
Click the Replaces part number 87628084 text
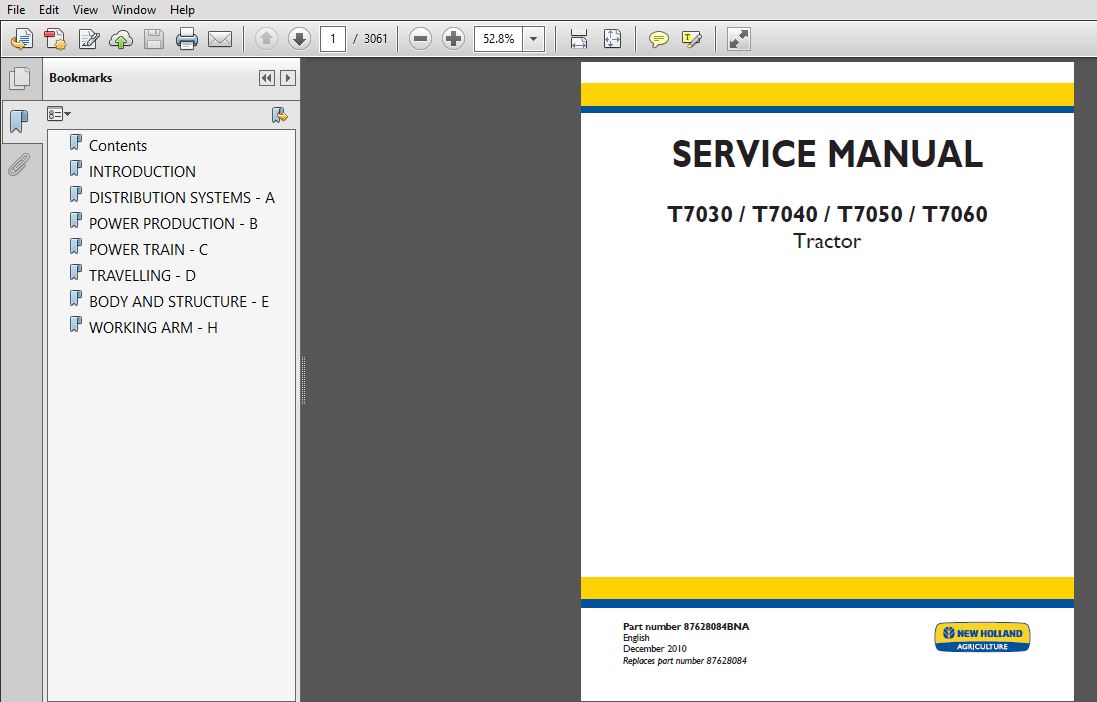pyautogui.click(x=684, y=661)
